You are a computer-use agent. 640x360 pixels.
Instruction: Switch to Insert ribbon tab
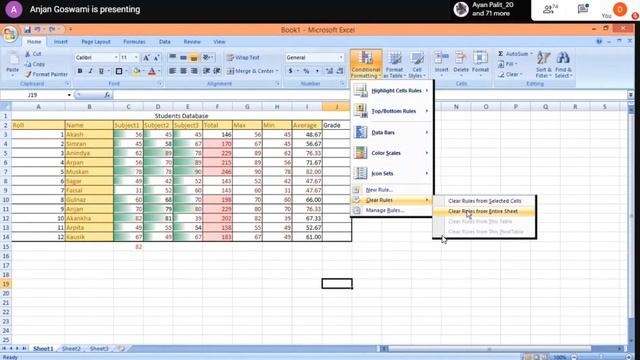(x=61, y=42)
